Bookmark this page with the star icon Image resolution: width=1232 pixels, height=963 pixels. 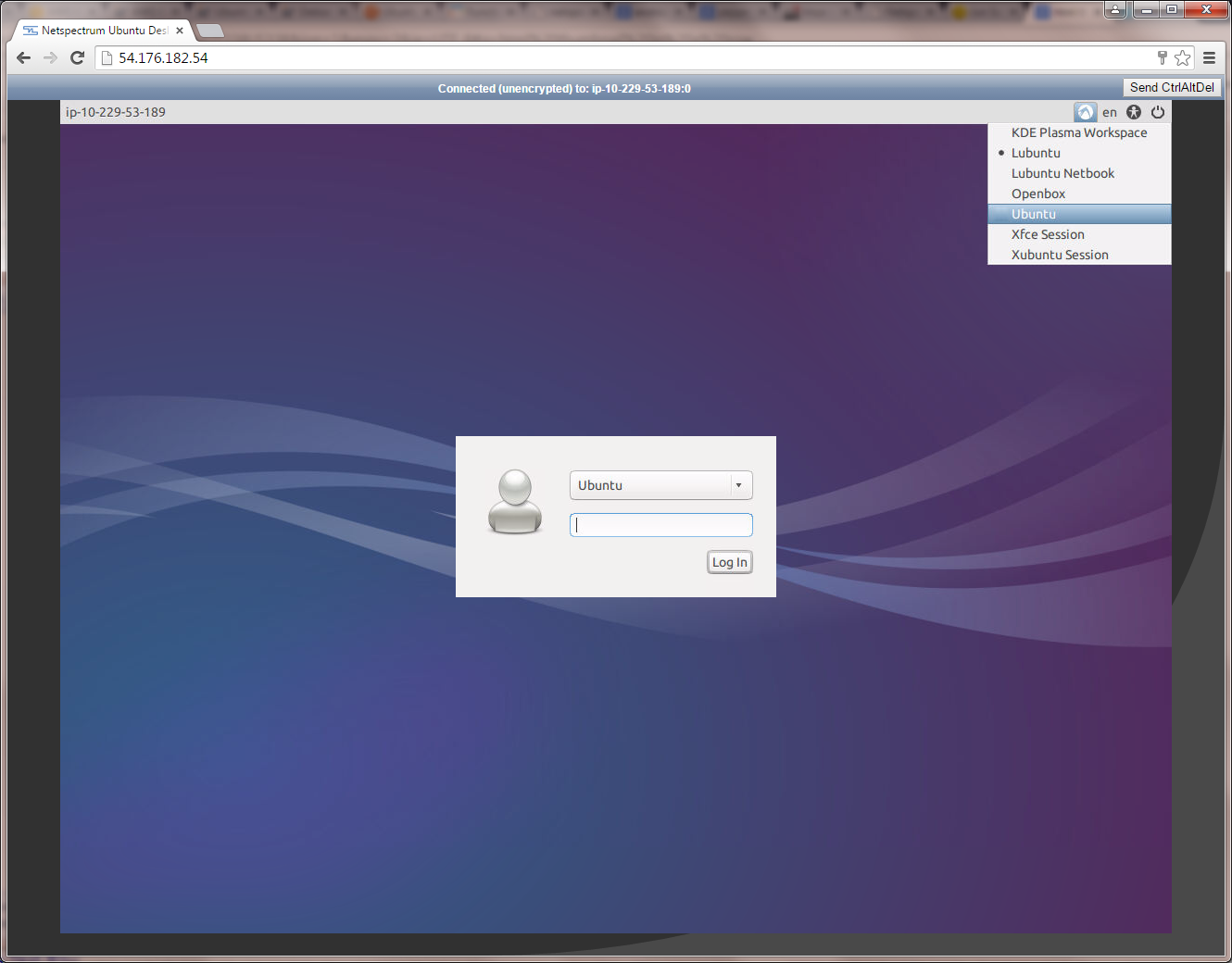[x=1183, y=57]
